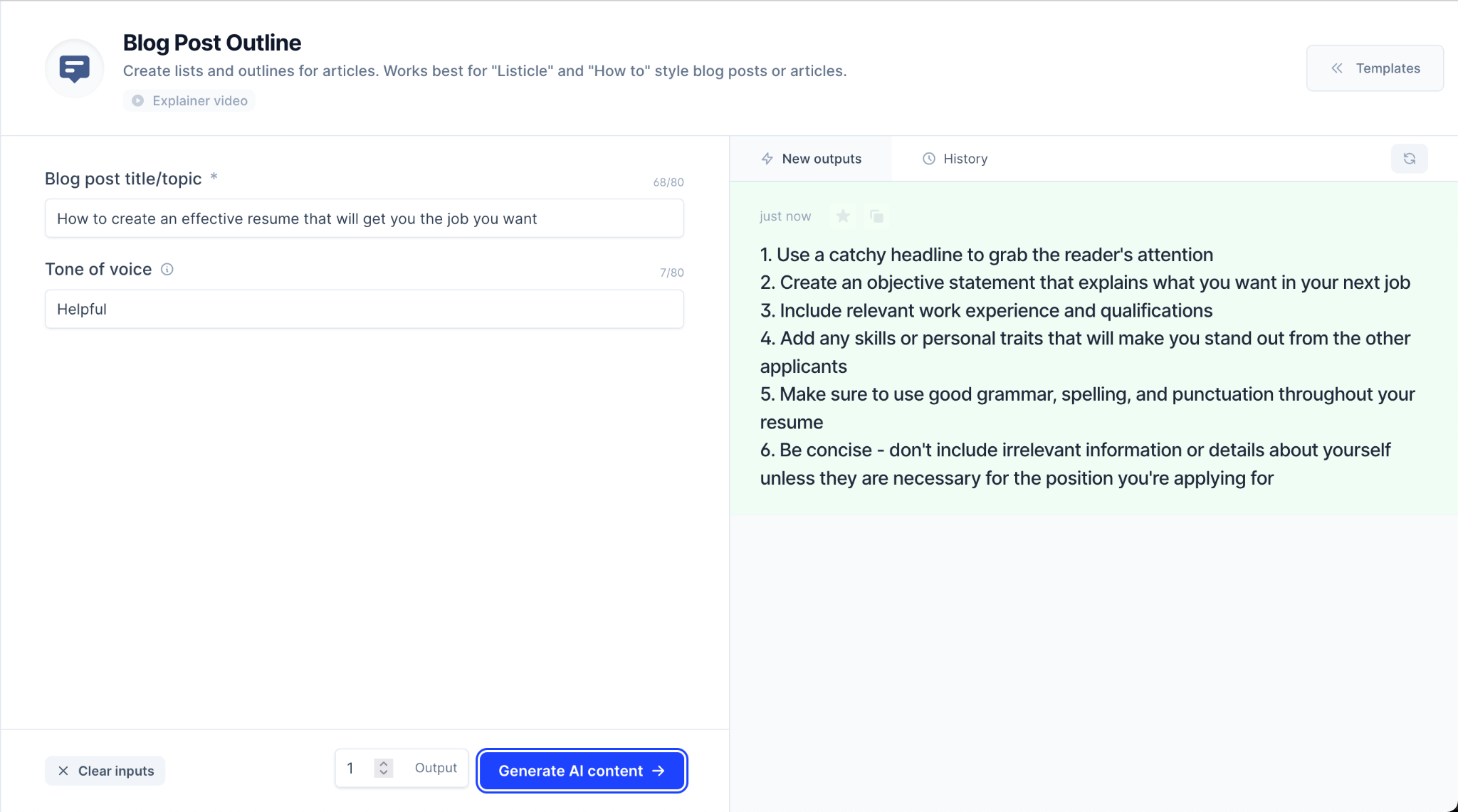Click the Explainer video play icon
This screenshot has width=1458, height=812.
click(139, 100)
